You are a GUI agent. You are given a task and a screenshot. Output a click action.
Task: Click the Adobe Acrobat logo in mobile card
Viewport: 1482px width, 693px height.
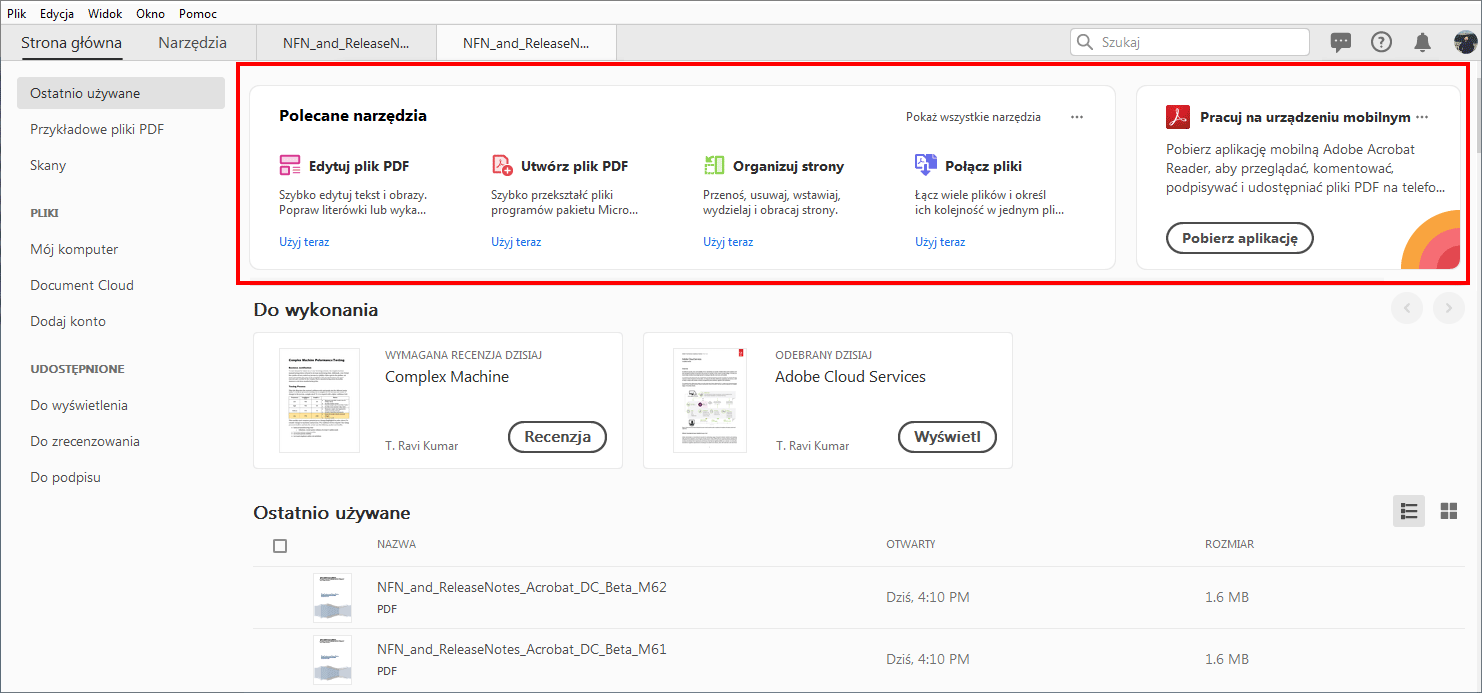pos(1178,117)
